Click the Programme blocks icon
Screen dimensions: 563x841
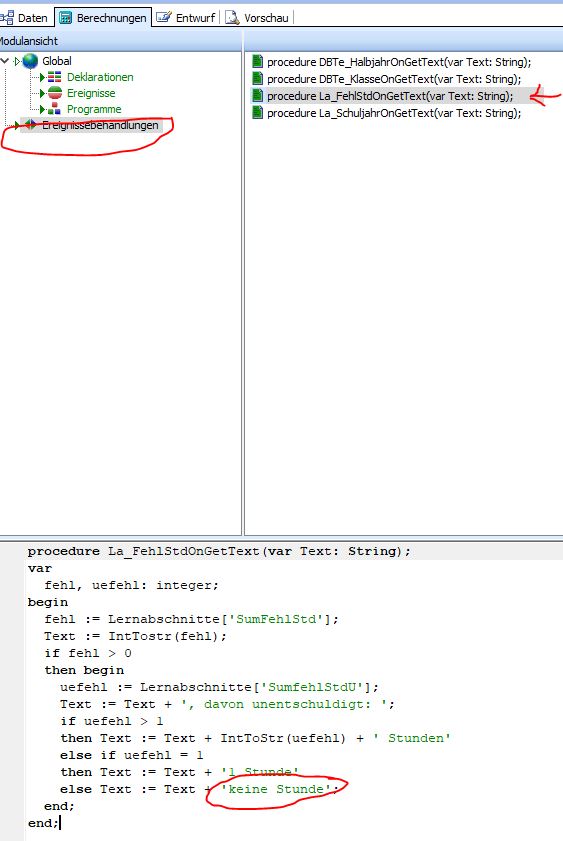[54, 109]
